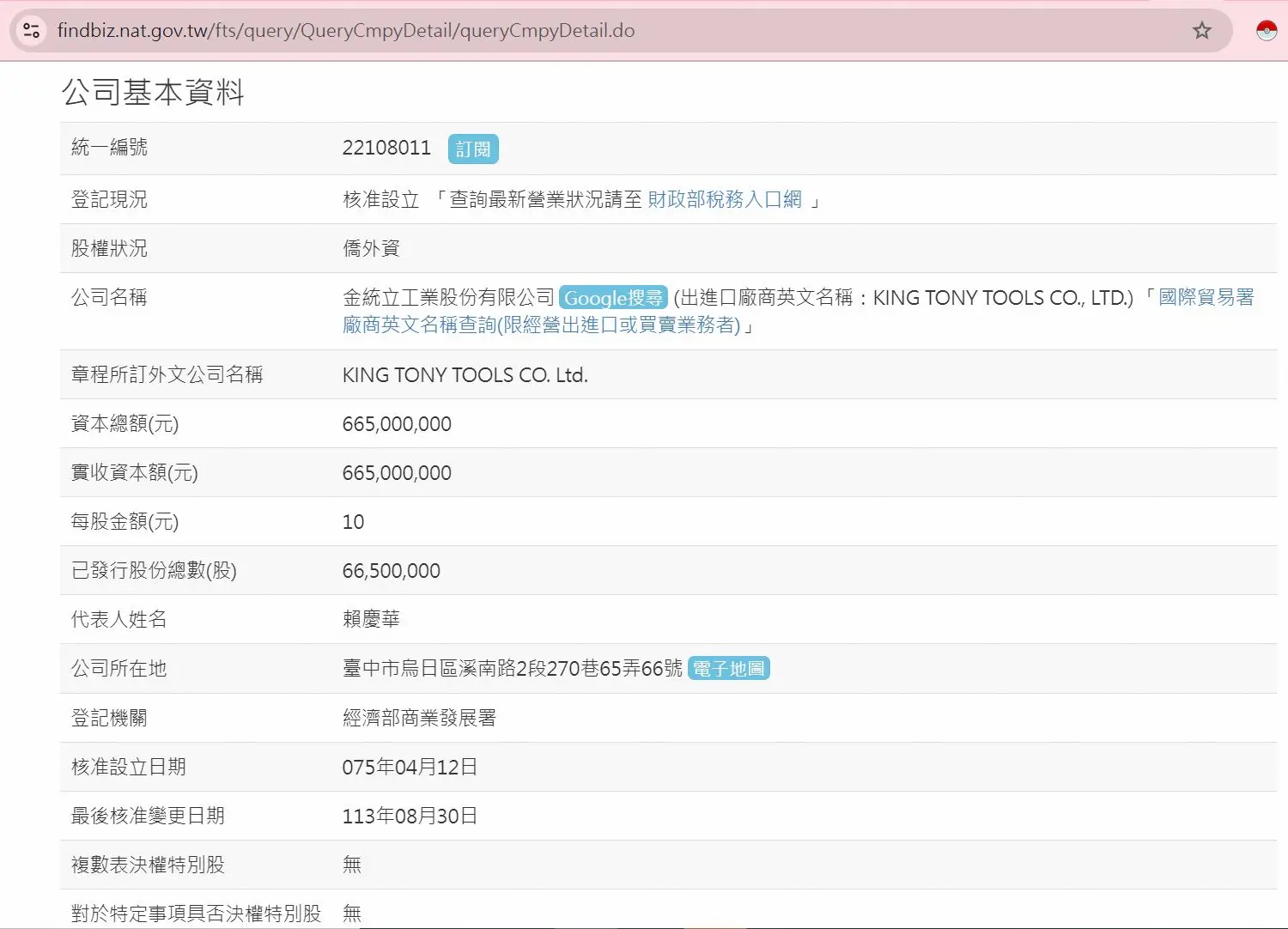Click the 公司名稱 row label
1288x929 pixels.
point(109,298)
